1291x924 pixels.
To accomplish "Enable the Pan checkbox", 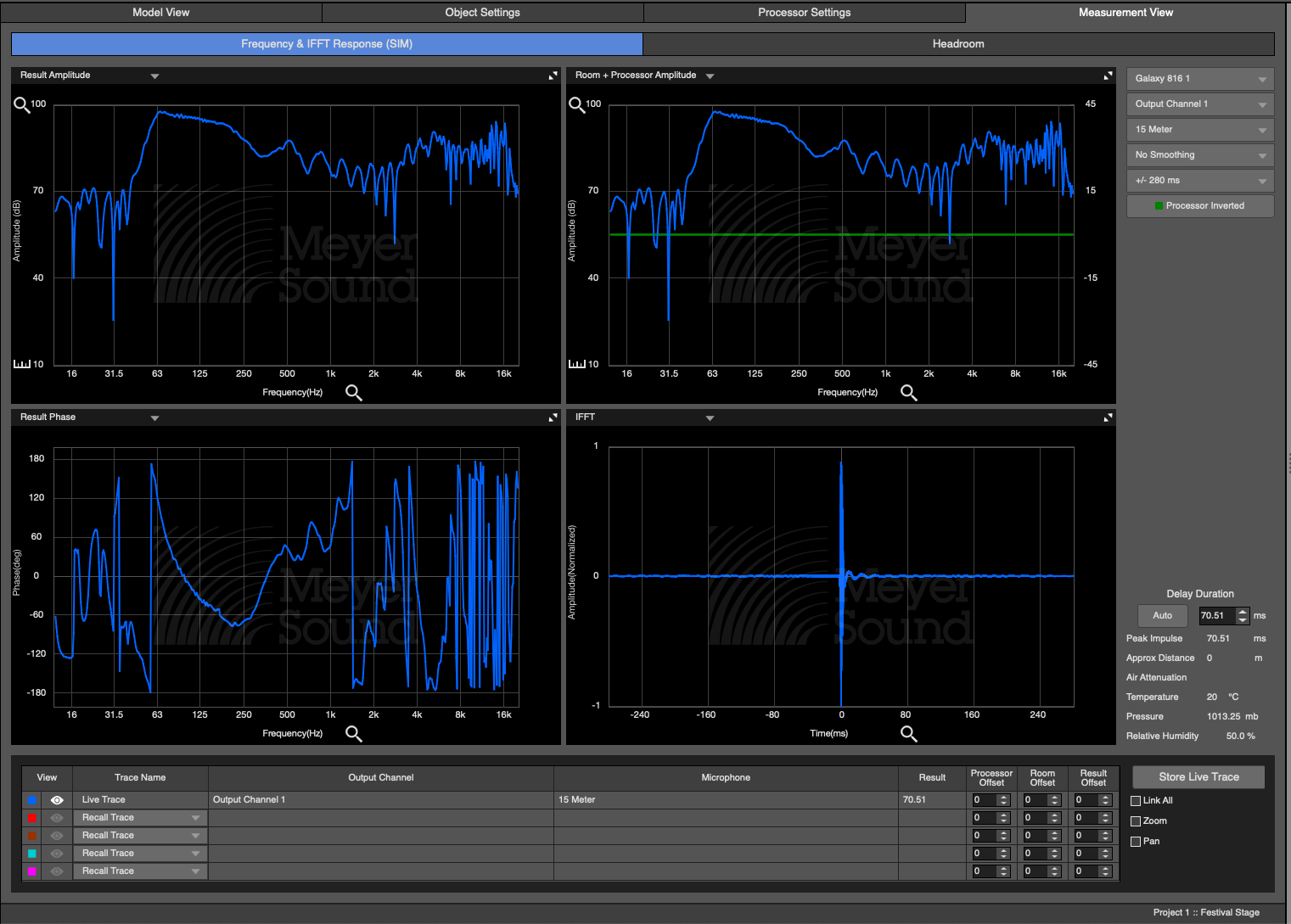I will pyautogui.click(x=1136, y=842).
